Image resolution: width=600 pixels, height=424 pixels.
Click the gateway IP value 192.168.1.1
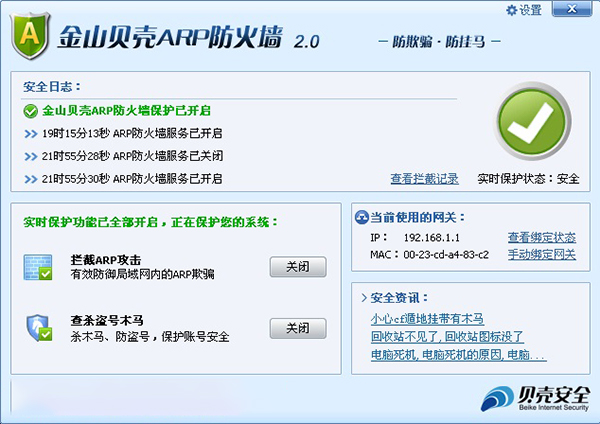point(432,238)
